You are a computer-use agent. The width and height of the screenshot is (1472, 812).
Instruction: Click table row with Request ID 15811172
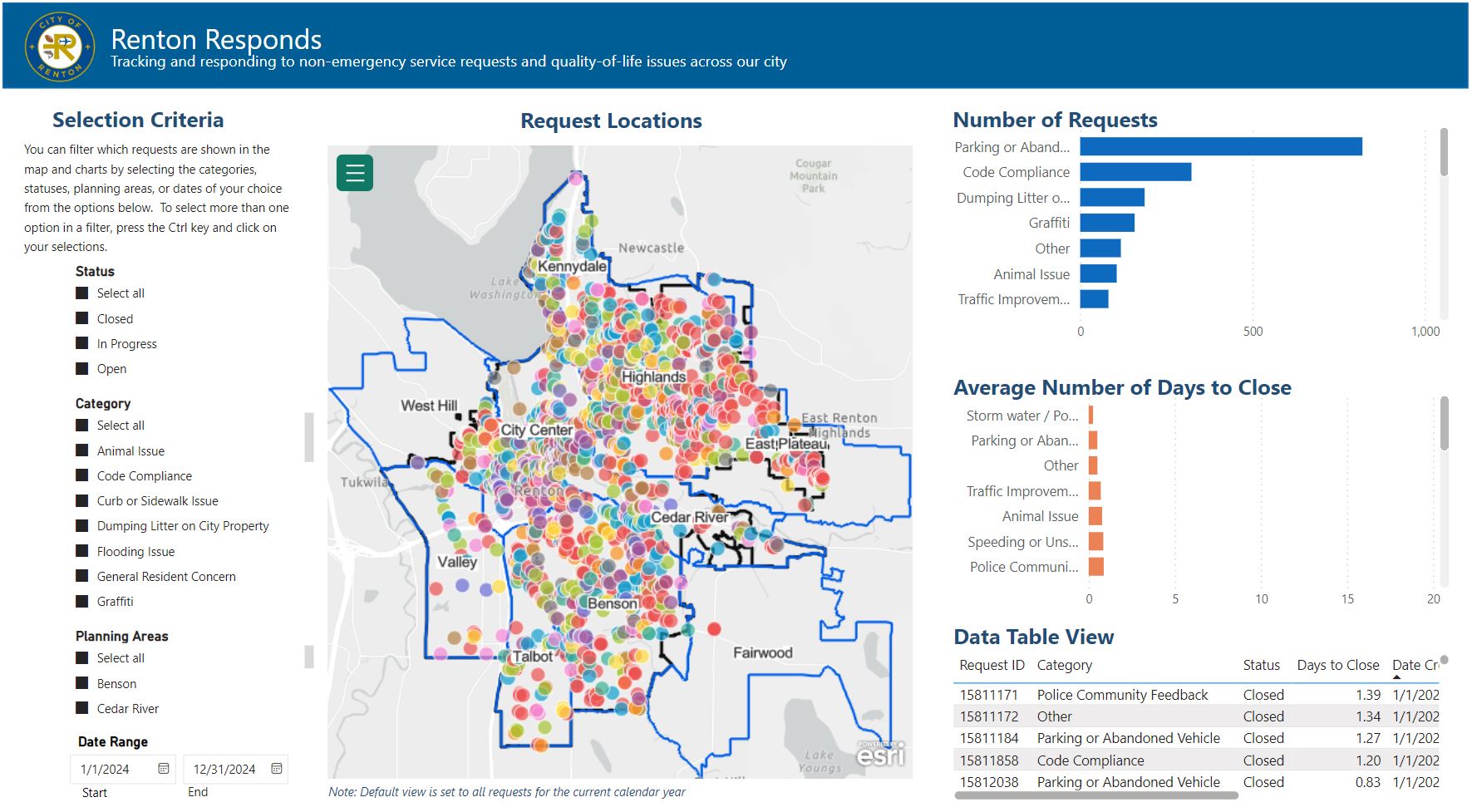point(1197,716)
